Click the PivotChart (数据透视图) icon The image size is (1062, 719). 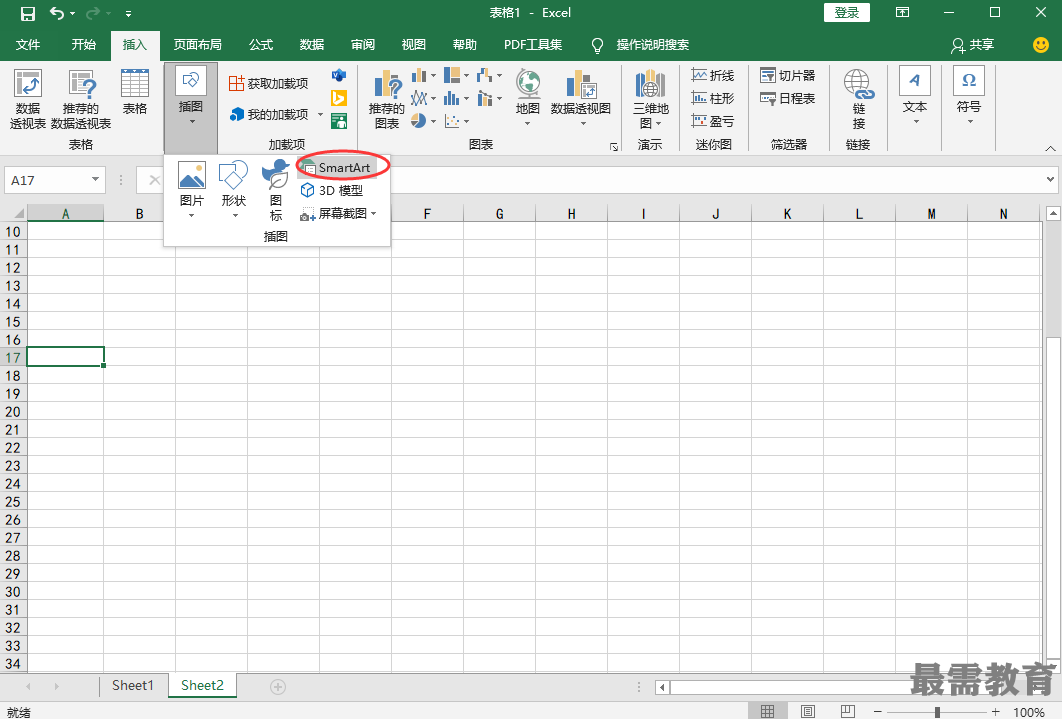[x=580, y=97]
